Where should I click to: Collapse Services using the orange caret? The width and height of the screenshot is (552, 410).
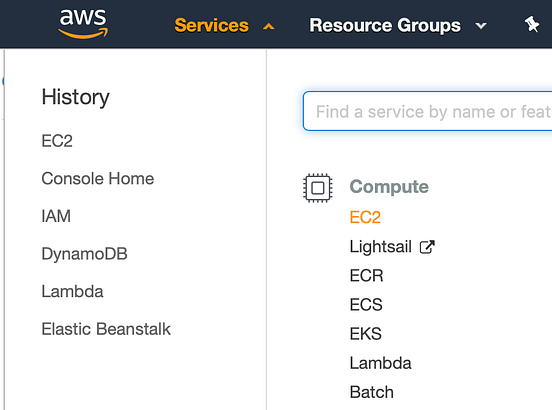point(269,26)
